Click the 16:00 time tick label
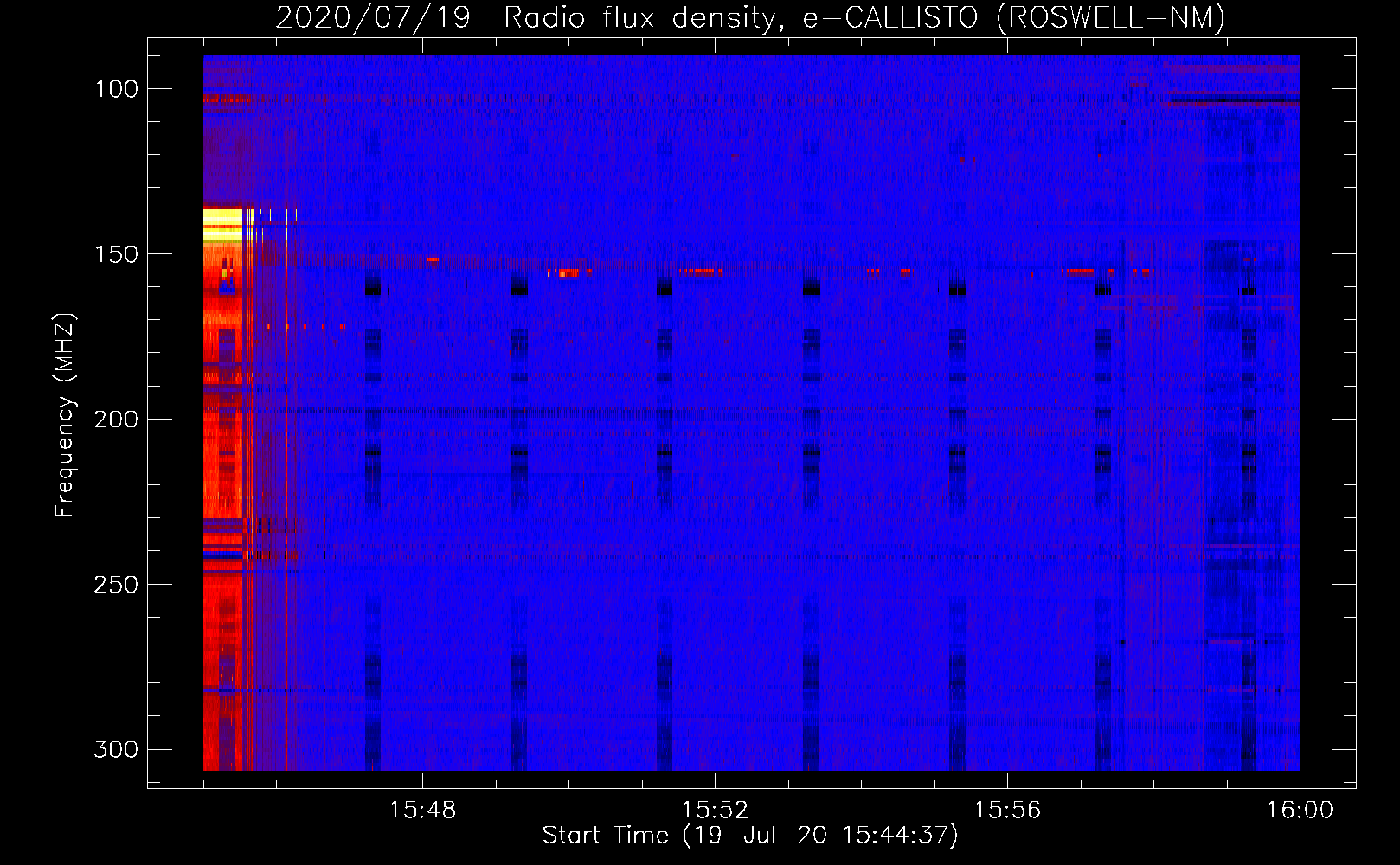This screenshot has height=865, width=1400. coord(1300,811)
